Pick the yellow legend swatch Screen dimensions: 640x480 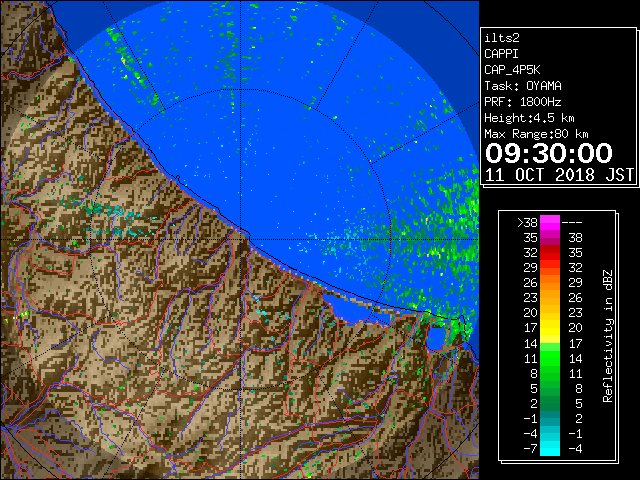click(x=550, y=328)
